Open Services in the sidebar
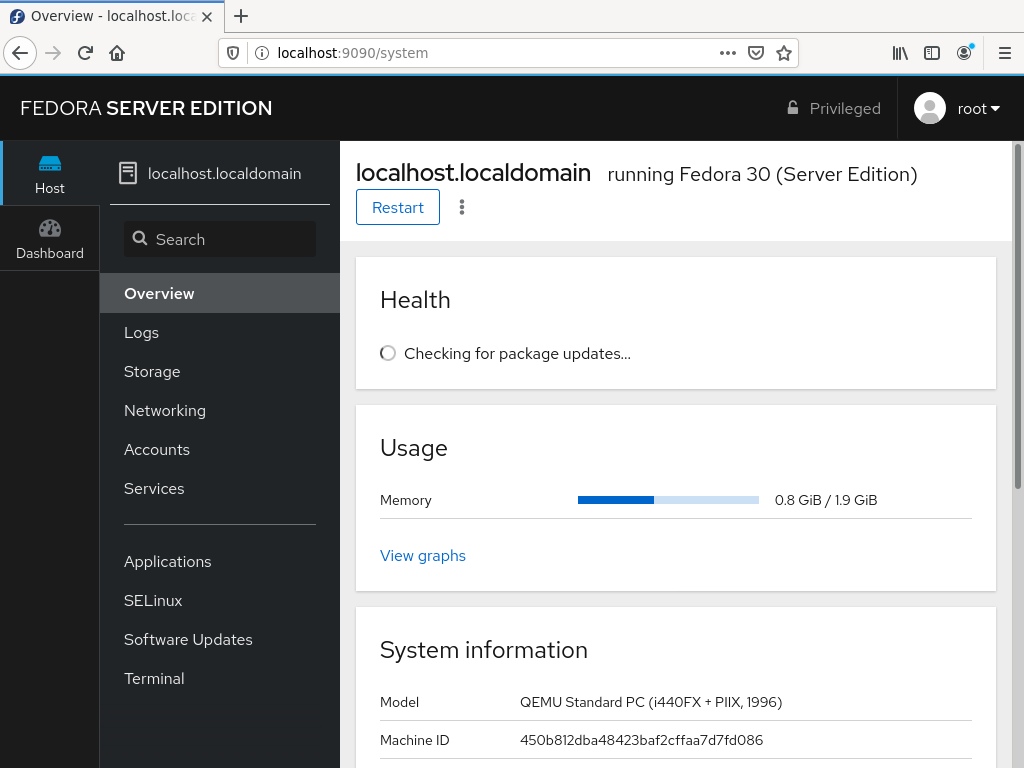 [x=219, y=488]
